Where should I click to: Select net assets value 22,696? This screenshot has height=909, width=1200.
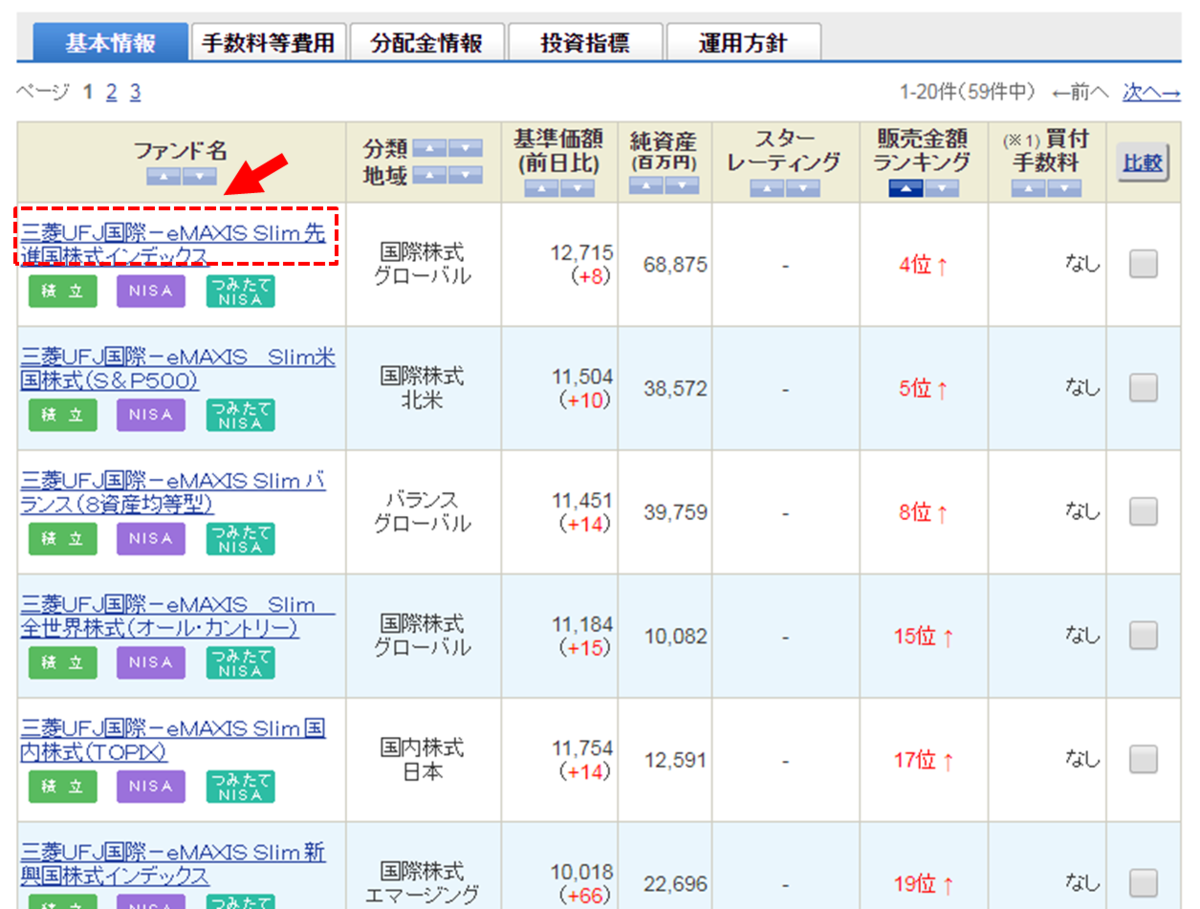(x=675, y=884)
